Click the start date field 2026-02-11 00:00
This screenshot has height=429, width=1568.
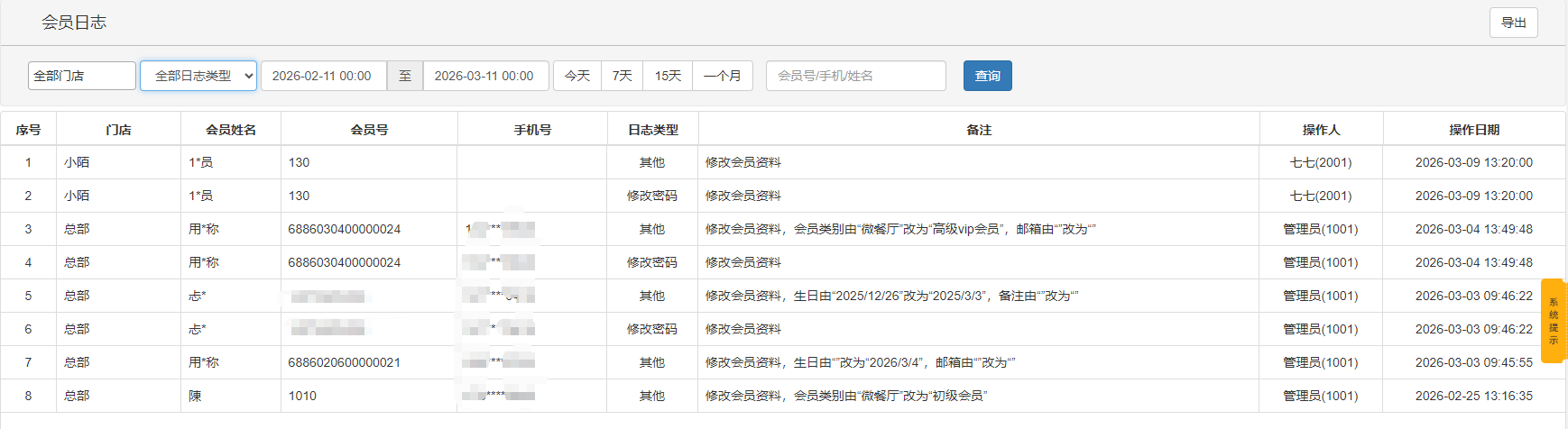point(323,76)
